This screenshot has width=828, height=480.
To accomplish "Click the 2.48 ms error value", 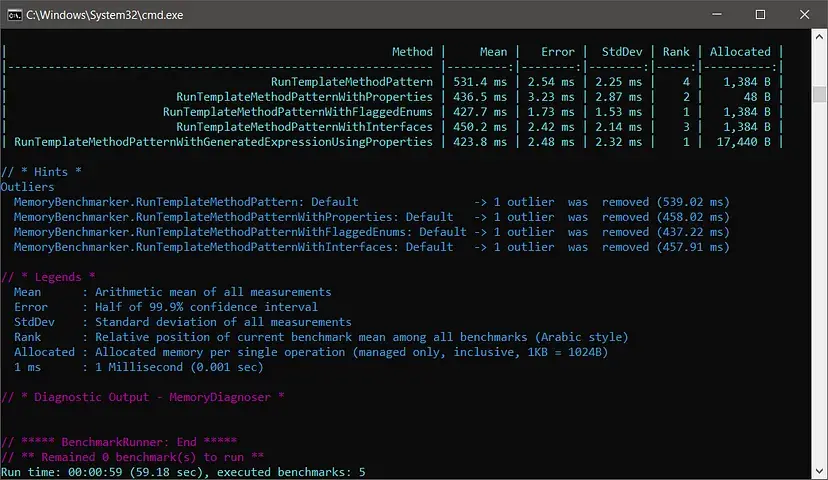I will point(551,142).
